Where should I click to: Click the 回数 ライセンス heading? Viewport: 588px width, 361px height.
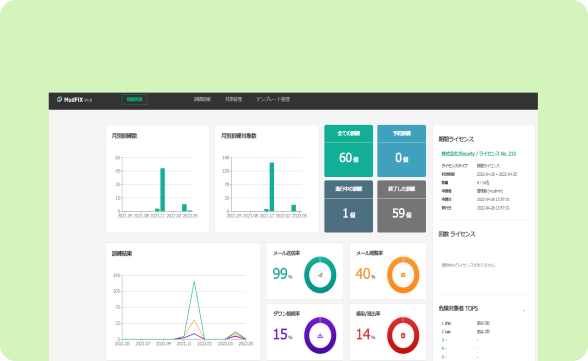457,234
